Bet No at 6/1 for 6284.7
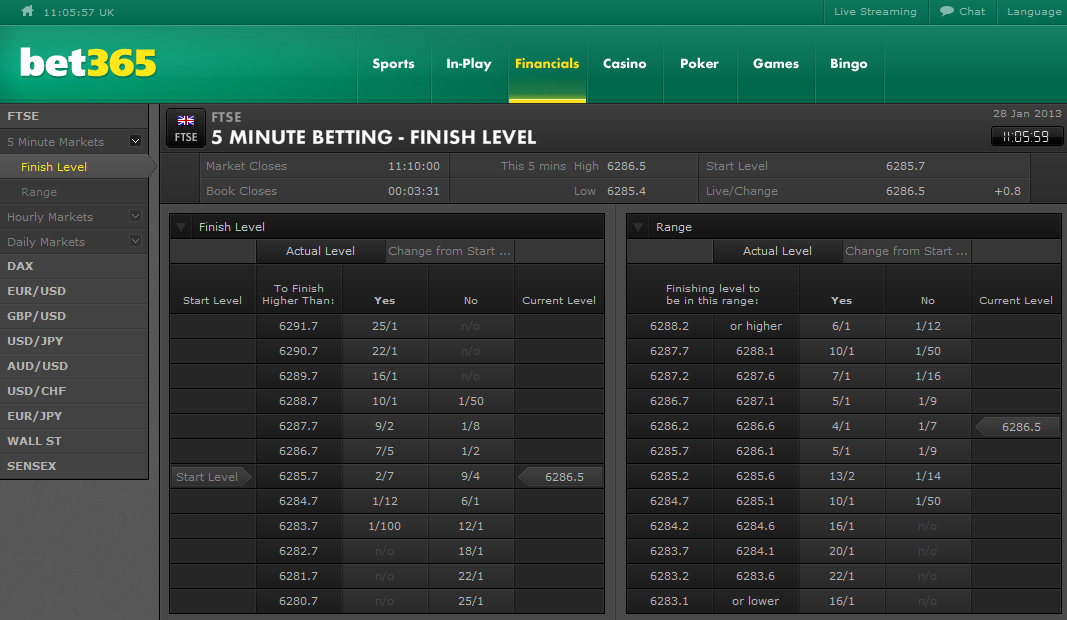 tap(471, 501)
